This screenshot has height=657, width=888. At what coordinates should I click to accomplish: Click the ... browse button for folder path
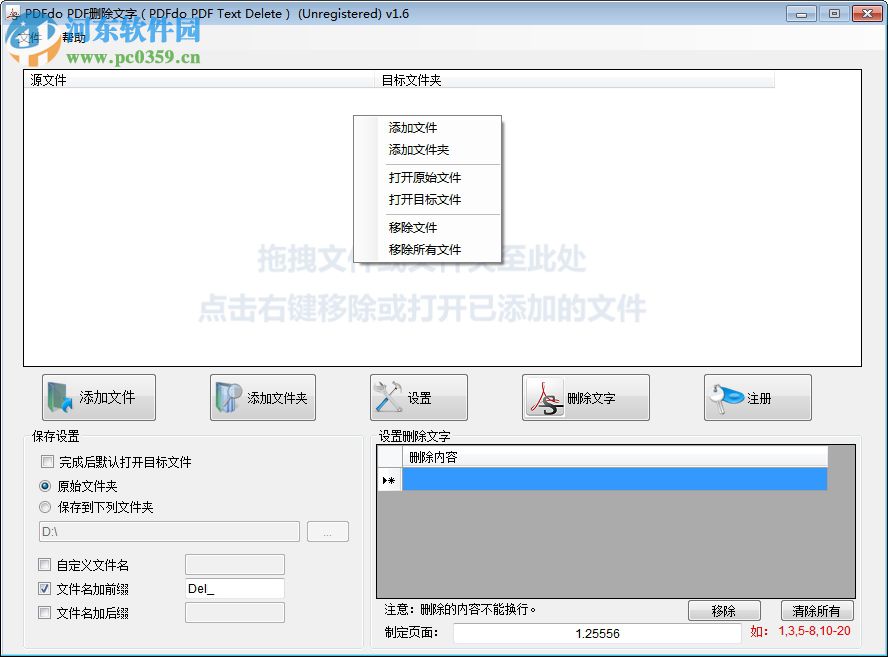[x=328, y=531]
